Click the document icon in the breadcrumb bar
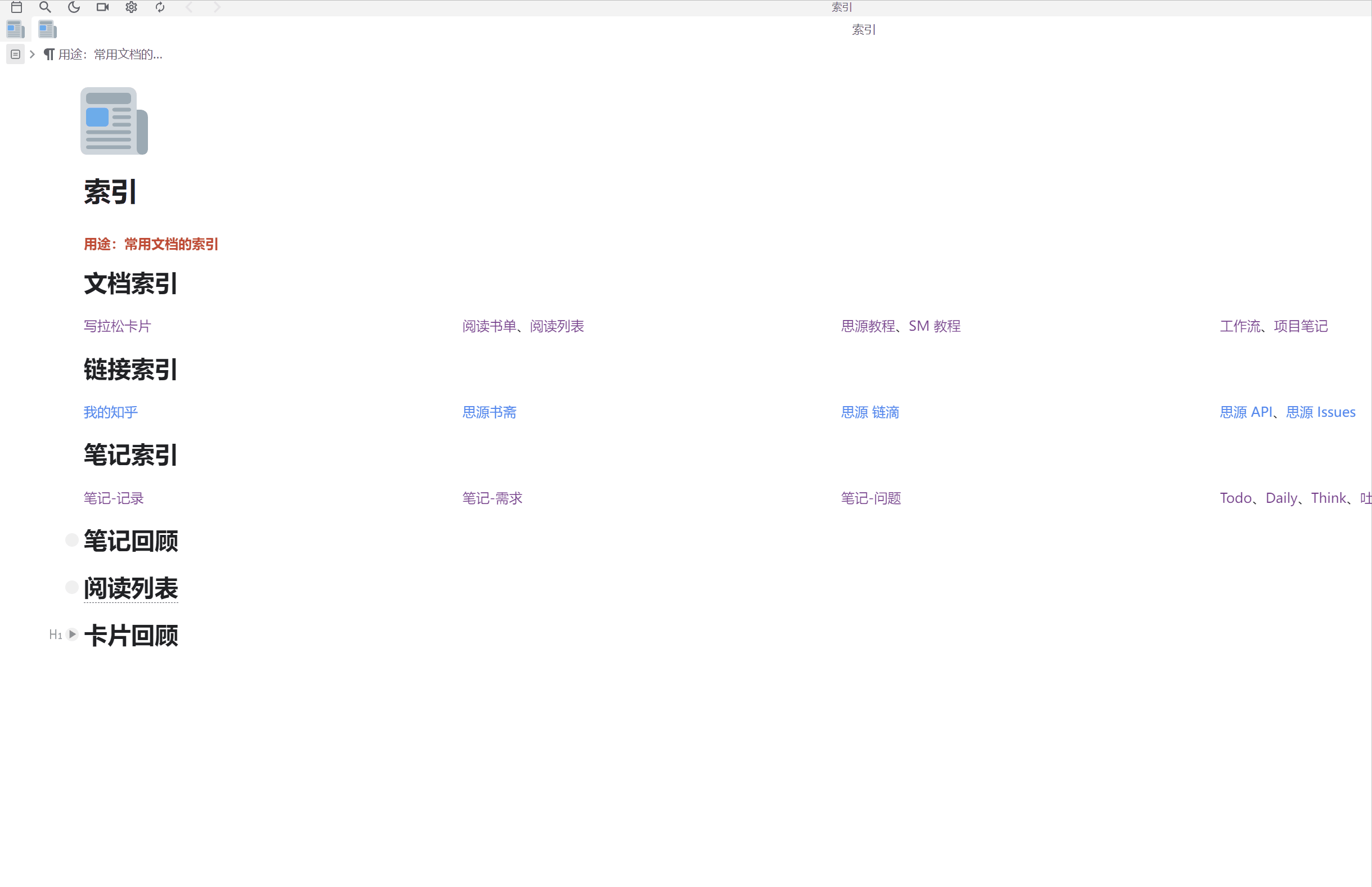1372x887 pixels. [x=15, y=54]
